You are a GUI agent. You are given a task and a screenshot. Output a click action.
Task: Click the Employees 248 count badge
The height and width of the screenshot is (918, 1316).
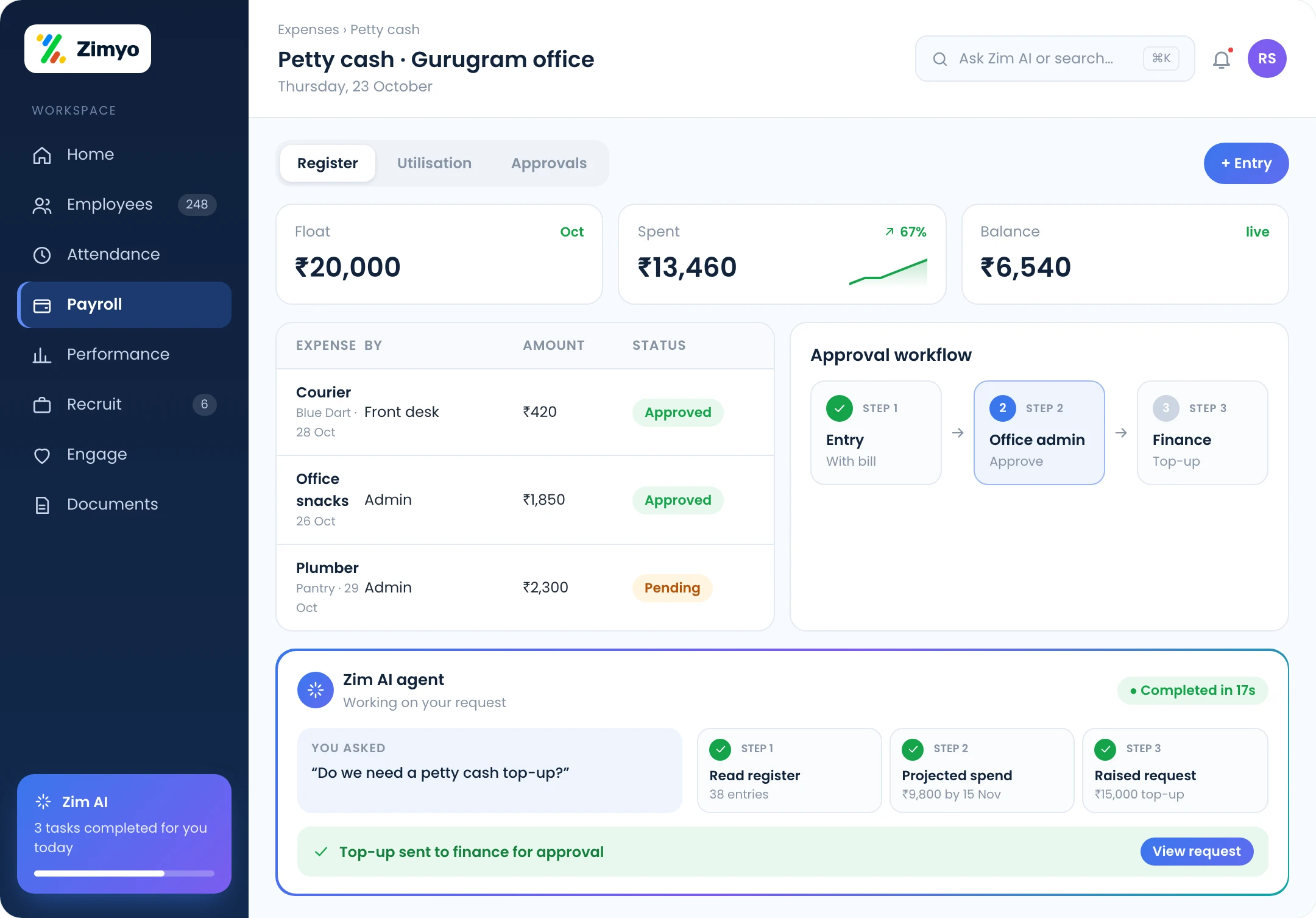tap(197, 204)
